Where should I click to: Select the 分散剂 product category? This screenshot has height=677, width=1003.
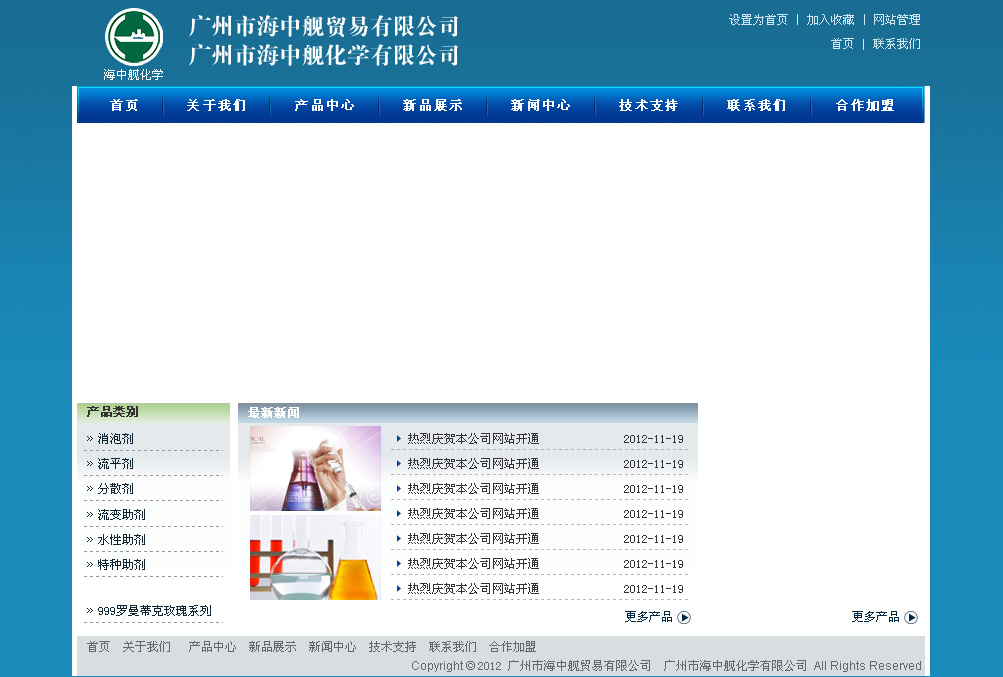click(115, 489)
